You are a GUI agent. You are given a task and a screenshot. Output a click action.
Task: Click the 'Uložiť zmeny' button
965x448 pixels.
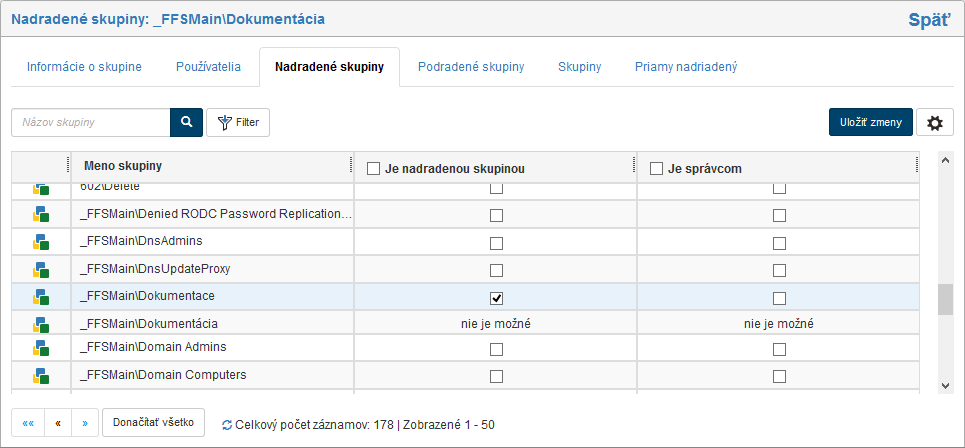pyautogui.click(x=870, y=122)
